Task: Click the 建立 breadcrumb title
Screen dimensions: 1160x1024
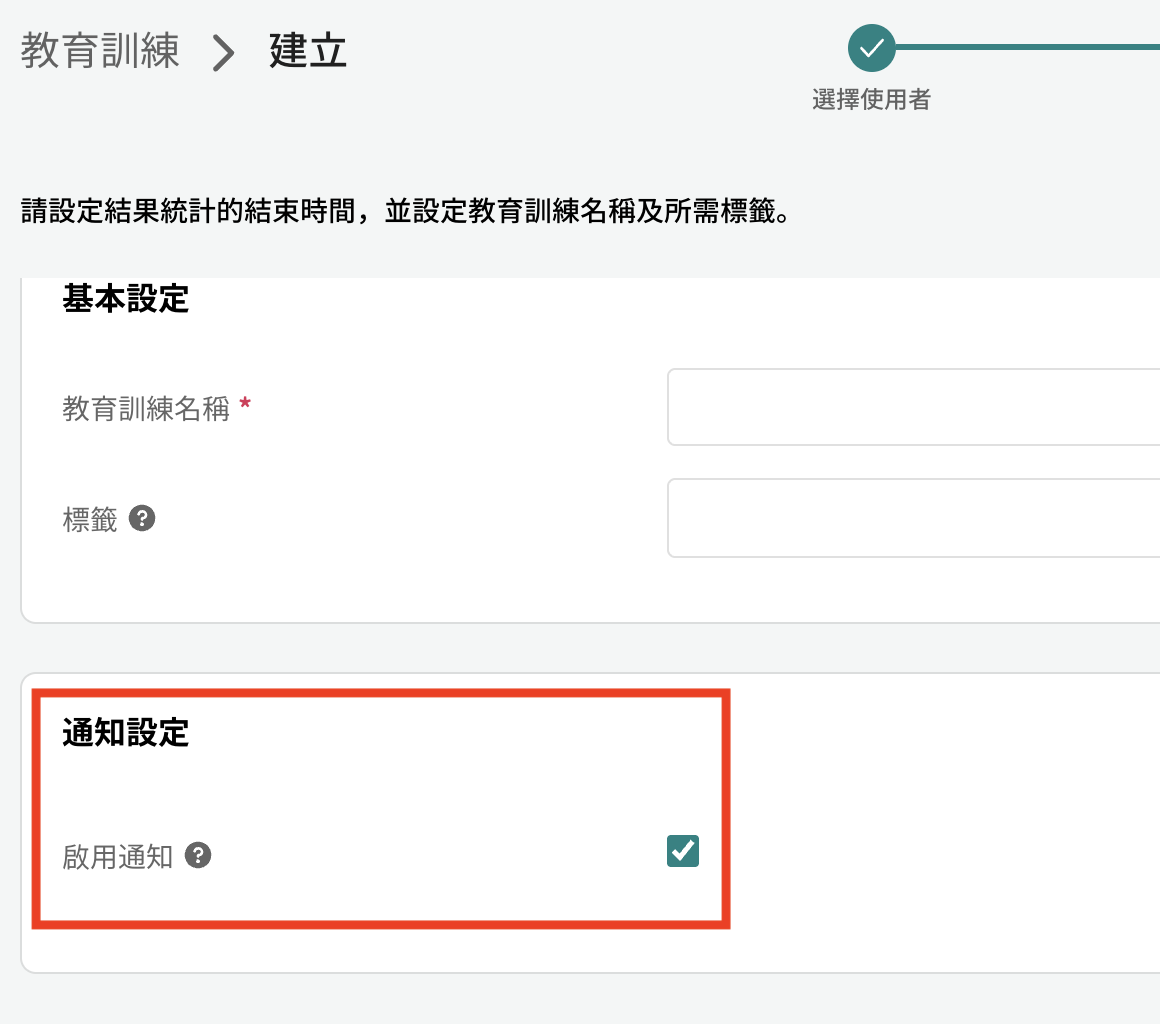Action: tap(308, 50)
